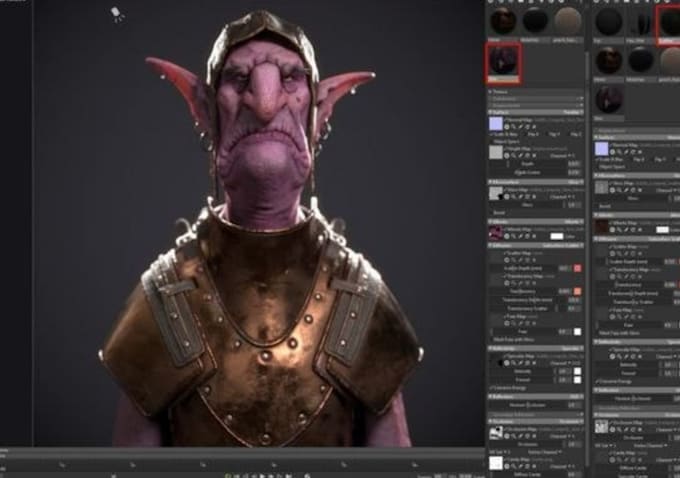The height and width of the screenshot is (478, 680).
Task: Select the highlighted skin material in left panel
Action: tap(503, 62)
